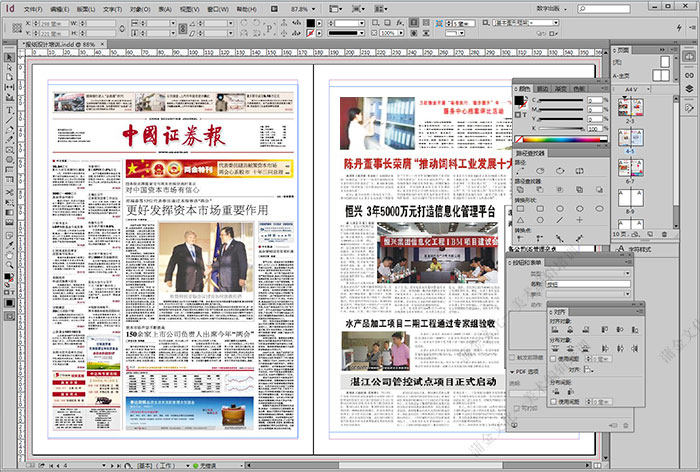Select the Scissors tool in toolbox
Viewport: 700px width, 472px height.
(9, 192)
